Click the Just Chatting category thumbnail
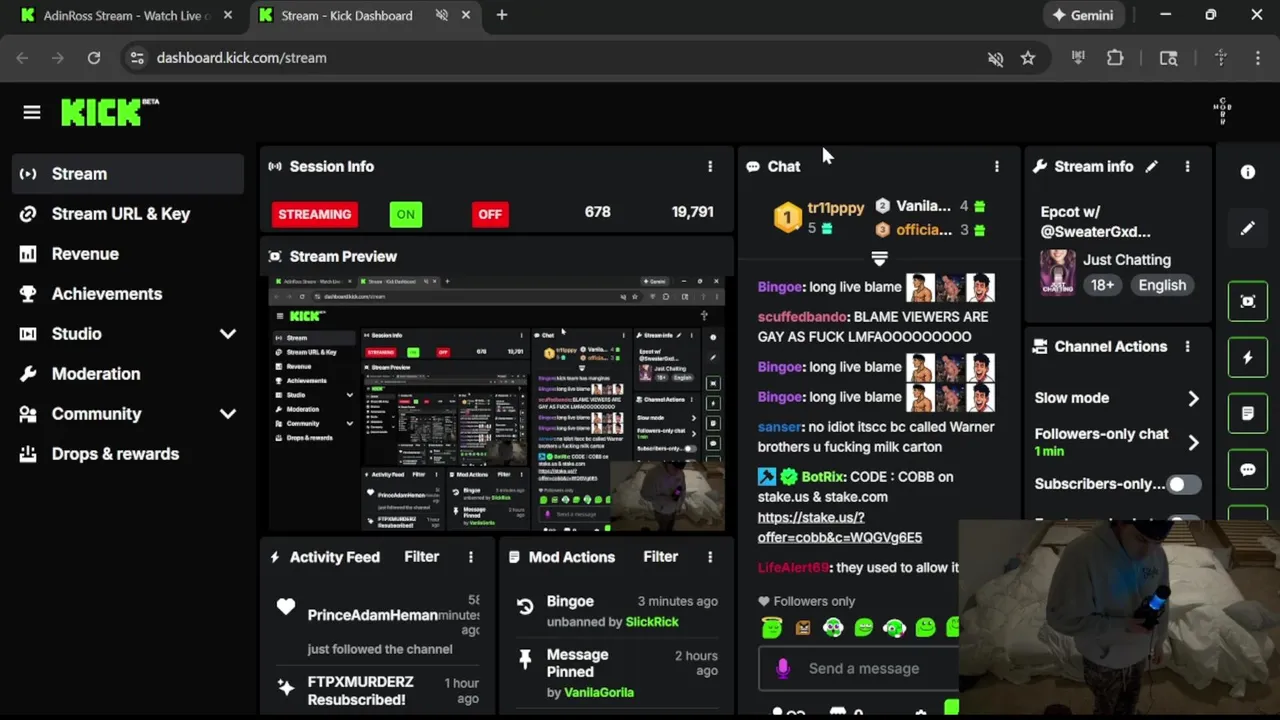The height and width of the screenshot is (720, 1280). (1058, 272)
